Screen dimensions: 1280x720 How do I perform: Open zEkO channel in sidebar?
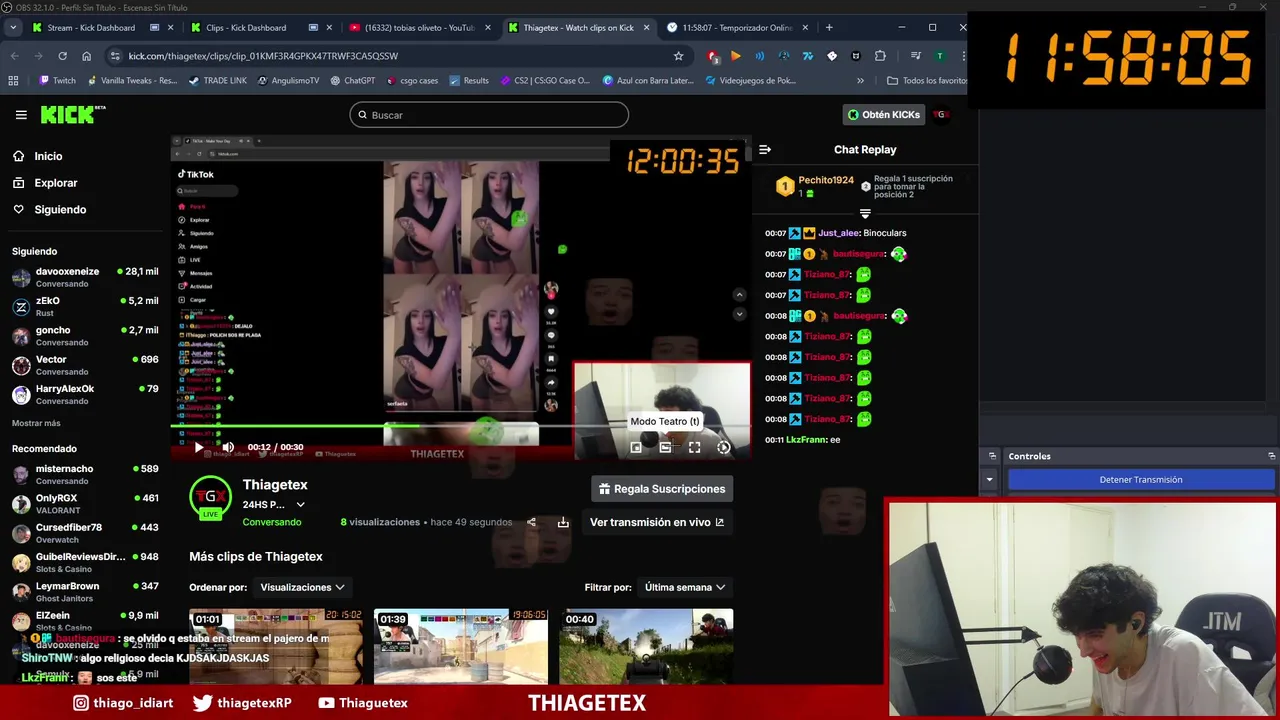[x=85, y=307]
